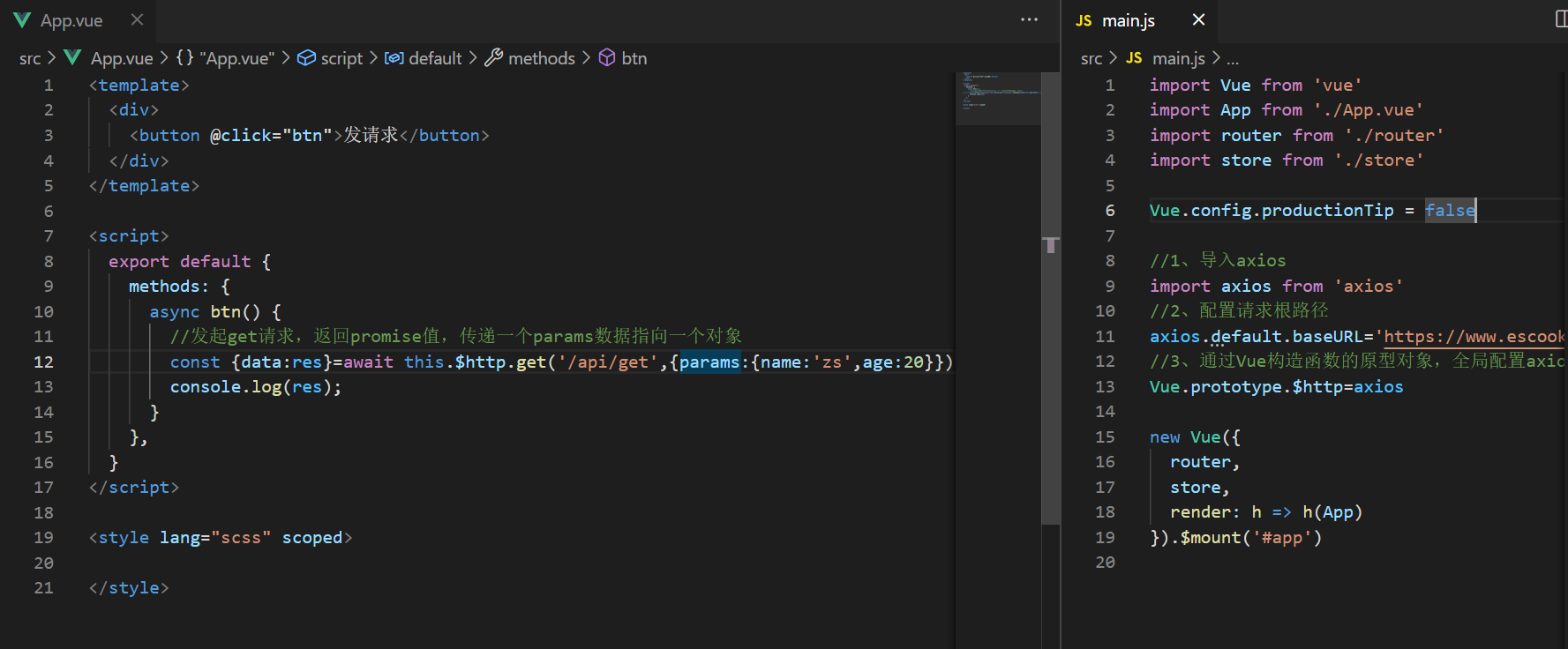The image size is (1568, 649).
Task: Click line number 6 in main.js
Action: [1110, 211]
